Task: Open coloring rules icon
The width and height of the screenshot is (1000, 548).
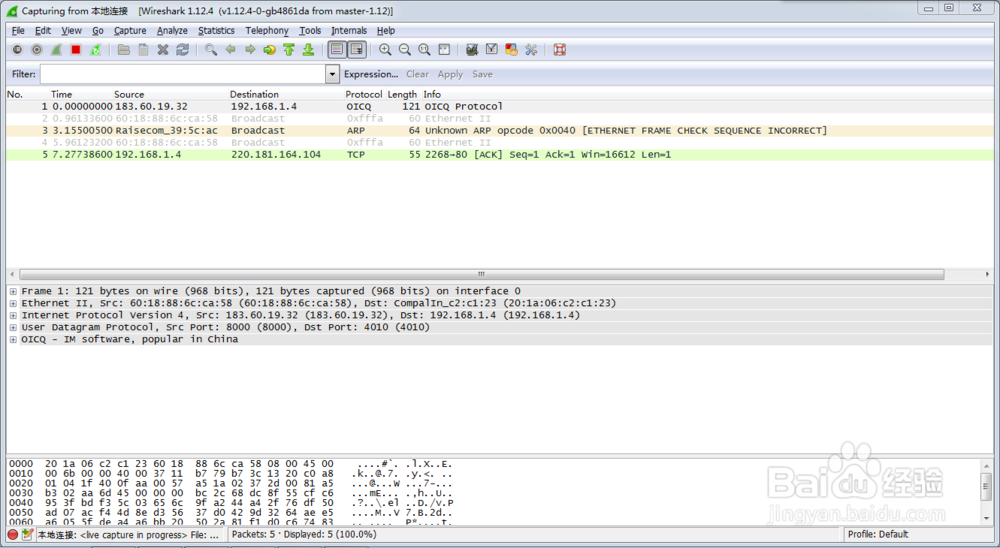Action: click(511, 50)
